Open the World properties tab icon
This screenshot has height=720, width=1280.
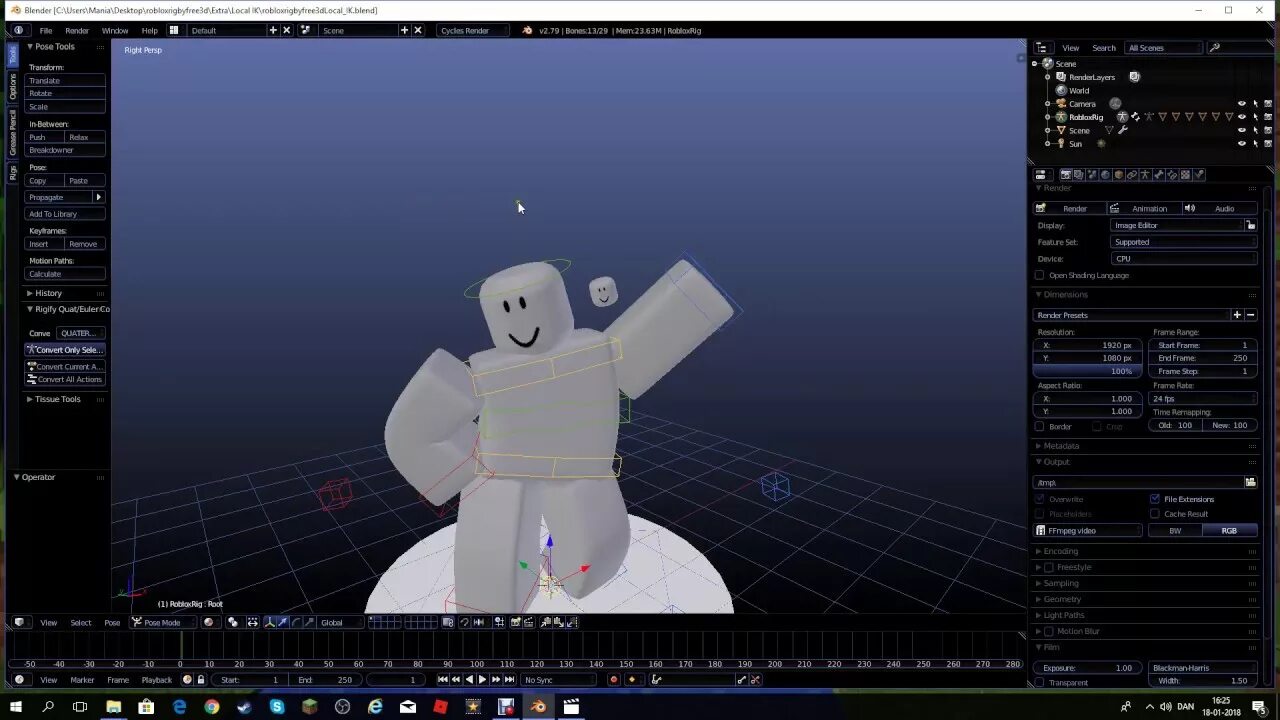(x=1105, y=175)
